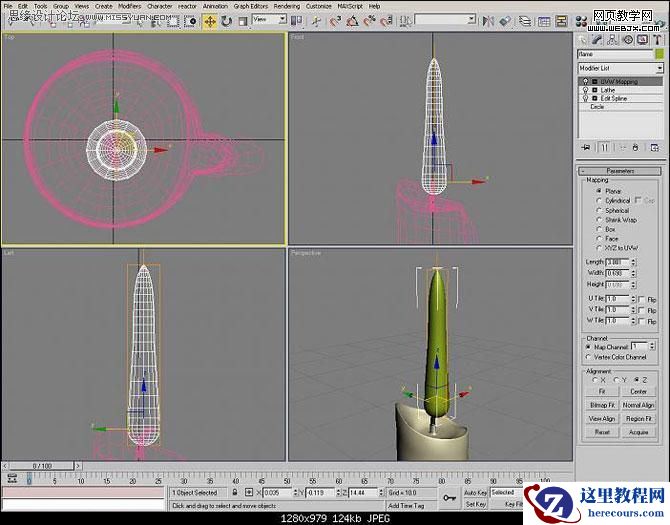
Task: Click the Mirror tool icon
Action: (488, 21)
